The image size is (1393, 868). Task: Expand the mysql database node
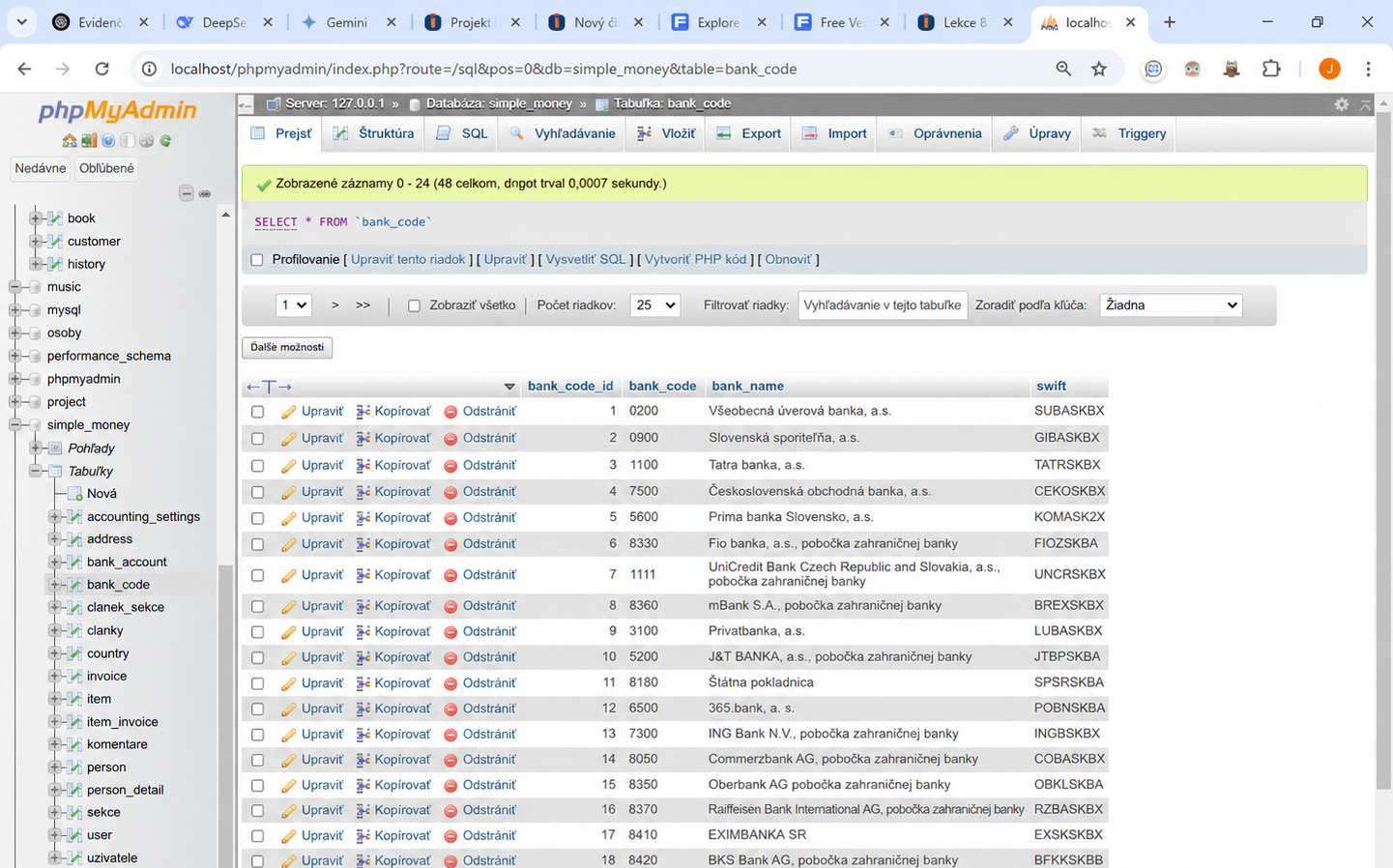tap(15, 310)
